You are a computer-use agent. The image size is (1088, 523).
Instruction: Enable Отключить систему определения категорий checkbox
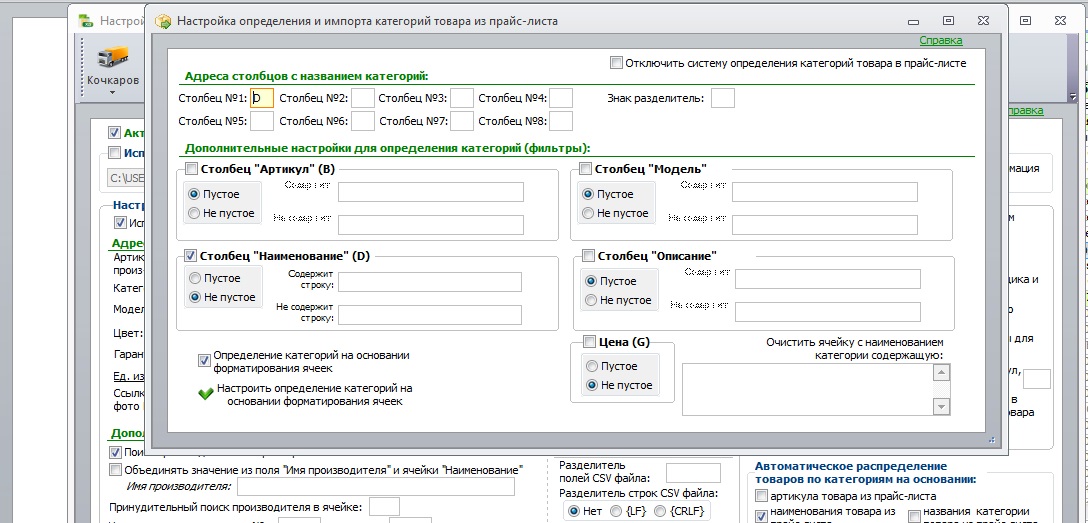pyautogui.click(x=616, y=62)
